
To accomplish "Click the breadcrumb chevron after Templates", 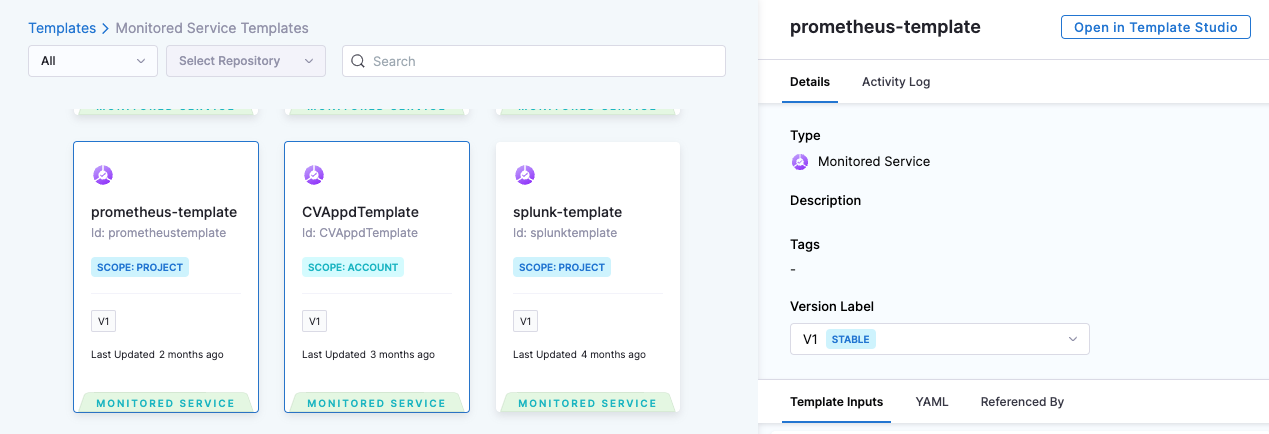I will (x=105, y=28).
